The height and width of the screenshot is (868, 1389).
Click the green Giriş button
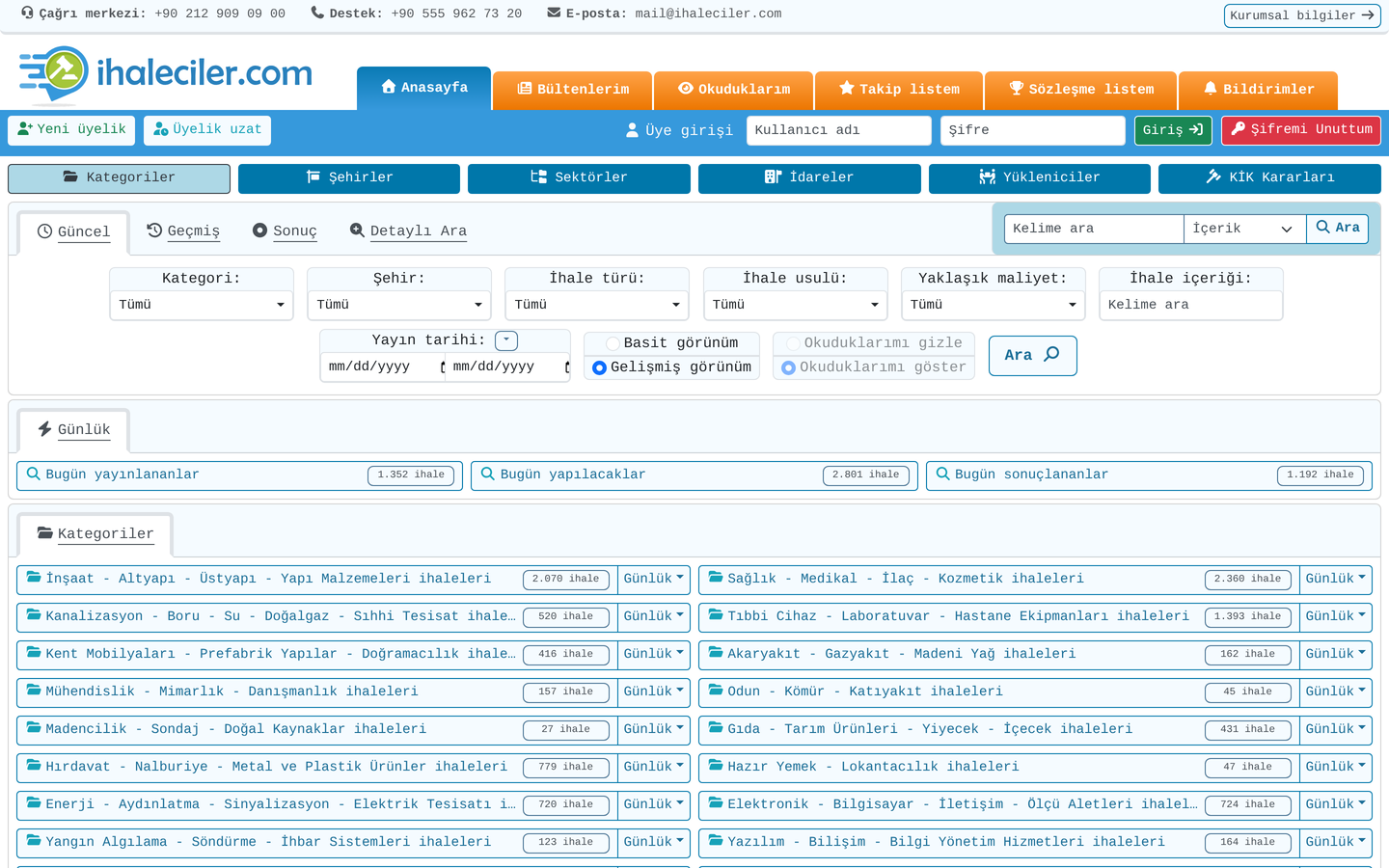[x=1173, y=130]
